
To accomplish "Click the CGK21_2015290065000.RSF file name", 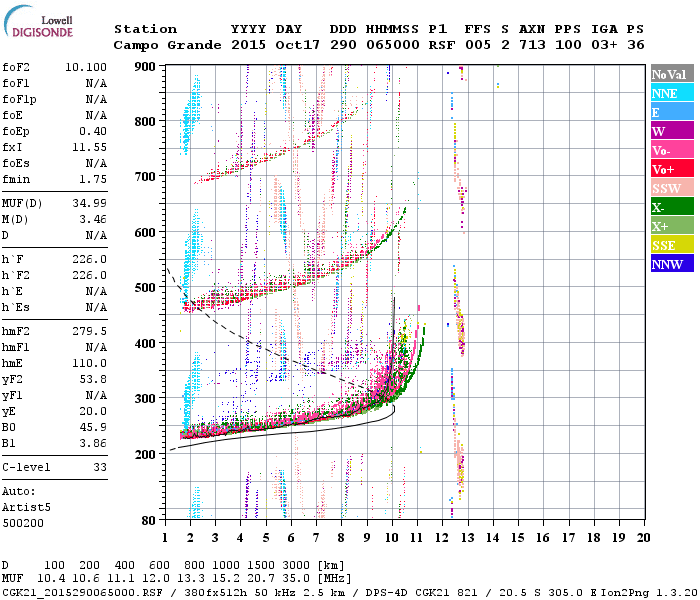I will [x=82, y=593].
